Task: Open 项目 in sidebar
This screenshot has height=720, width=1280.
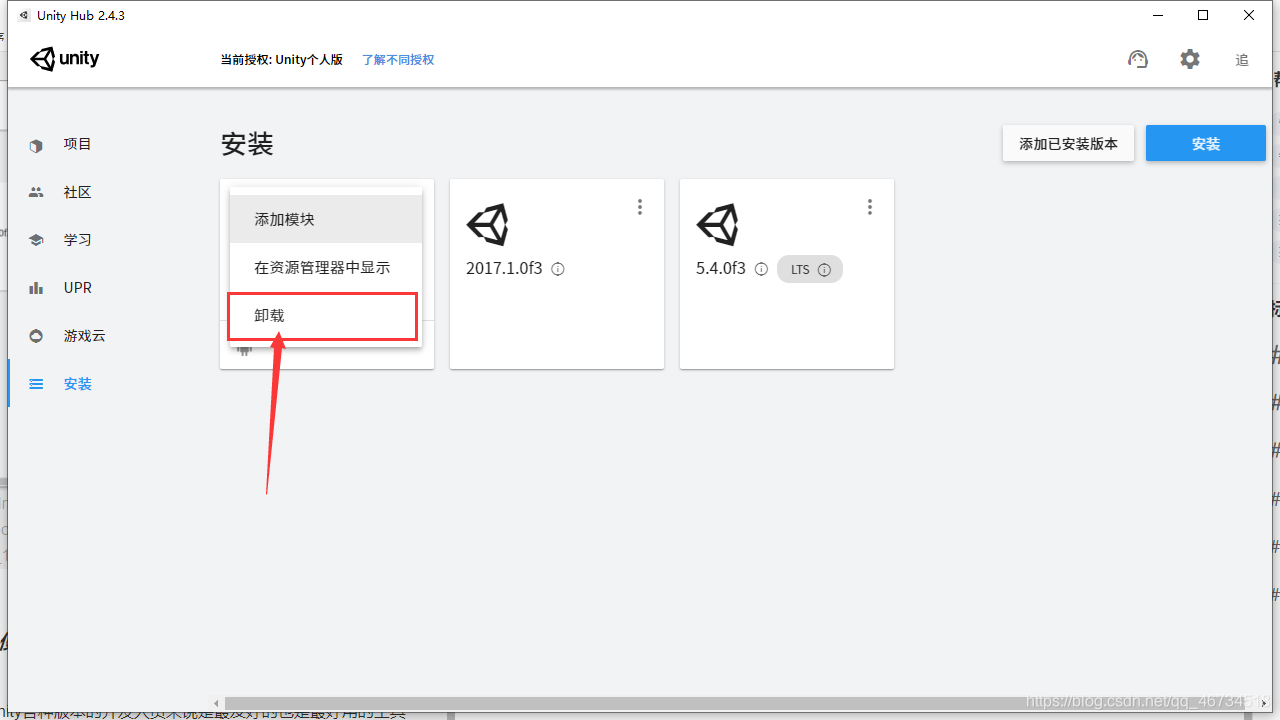Action: click(78, 144)
